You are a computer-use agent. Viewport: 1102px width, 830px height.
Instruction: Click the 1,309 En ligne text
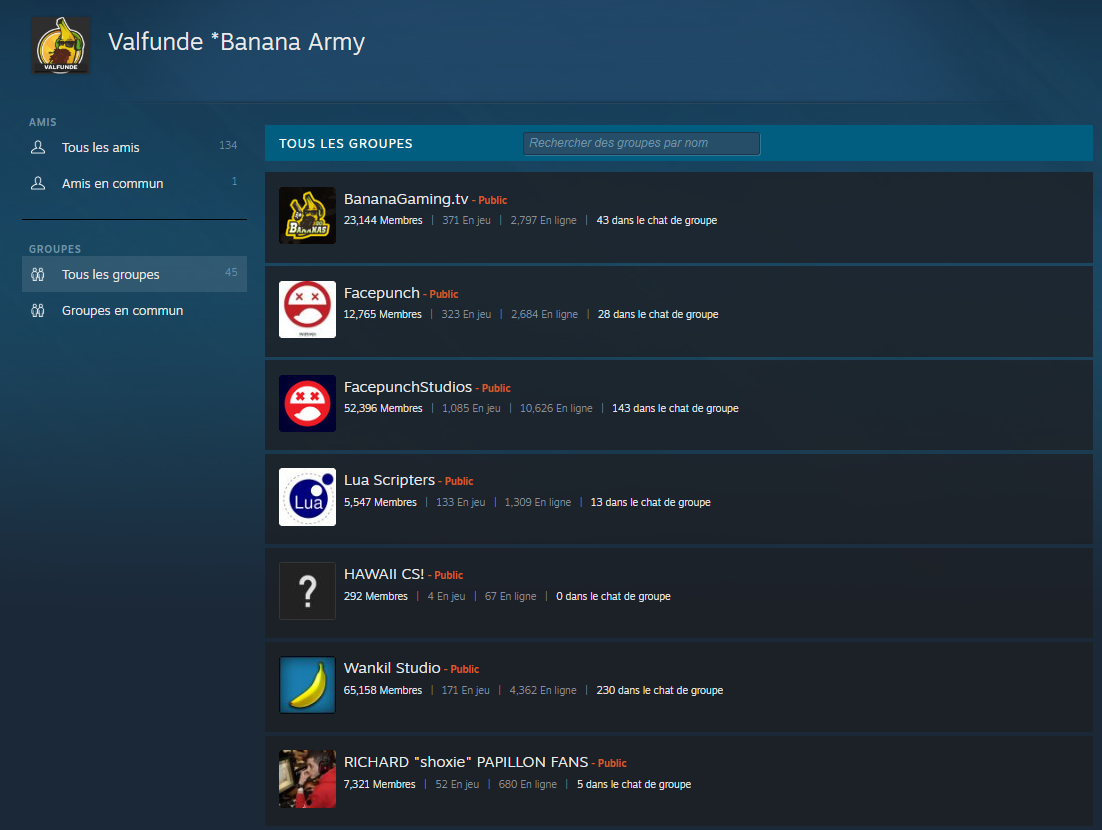coord(538,502)
